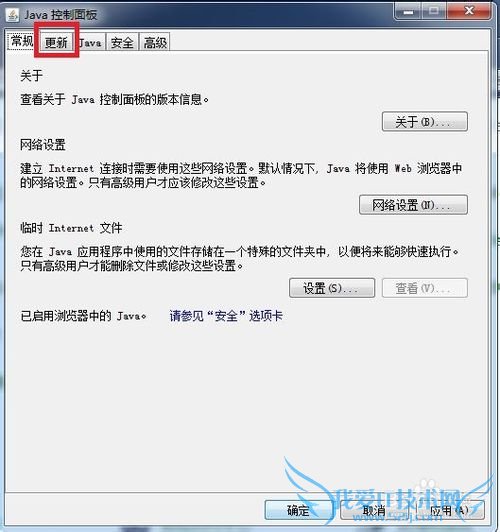Viewport: 500px width, 532px height.
Task: Click the 查看(V)... button
Action: [425, 288]
